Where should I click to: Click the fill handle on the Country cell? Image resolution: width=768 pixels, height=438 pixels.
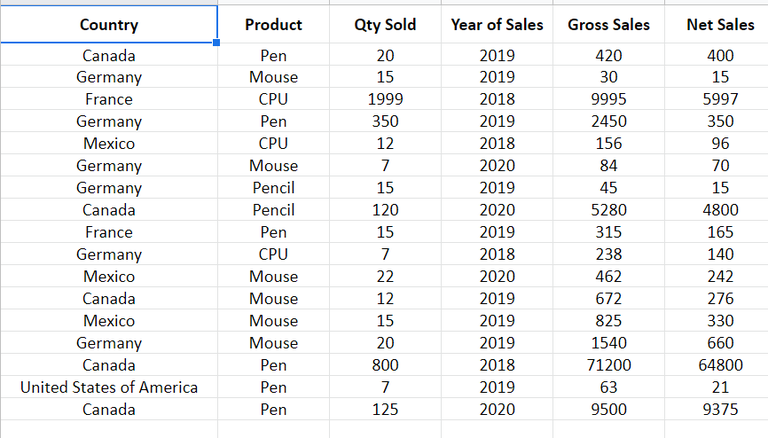(x=216, y=44)
